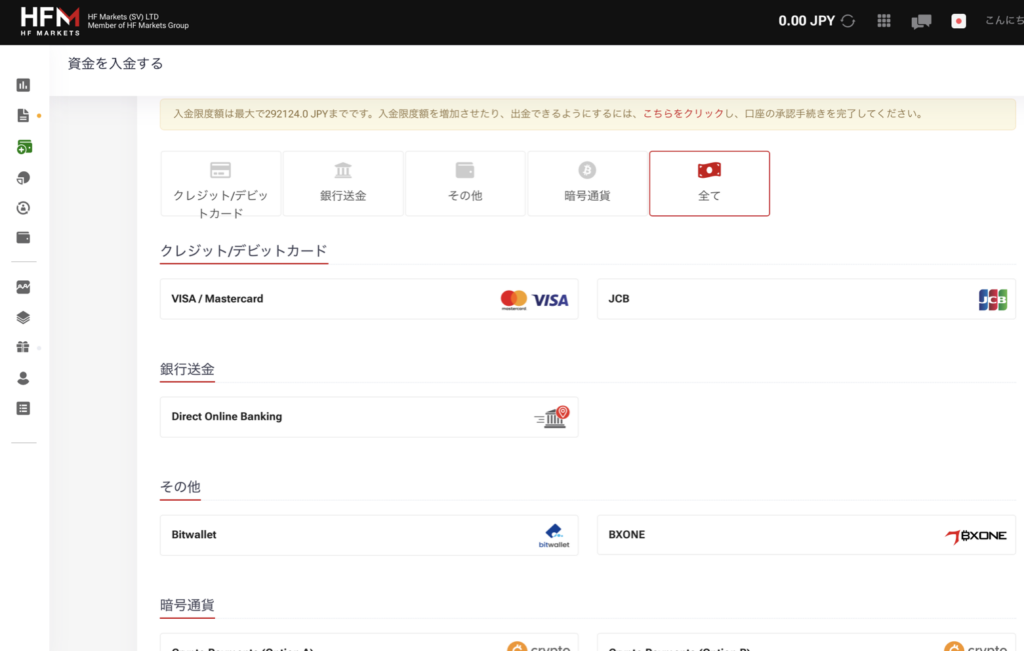Viewport: 1024px width, 651px height.
Task: Click the クレジット/デビットカード section heading
Action: point(244,251)
